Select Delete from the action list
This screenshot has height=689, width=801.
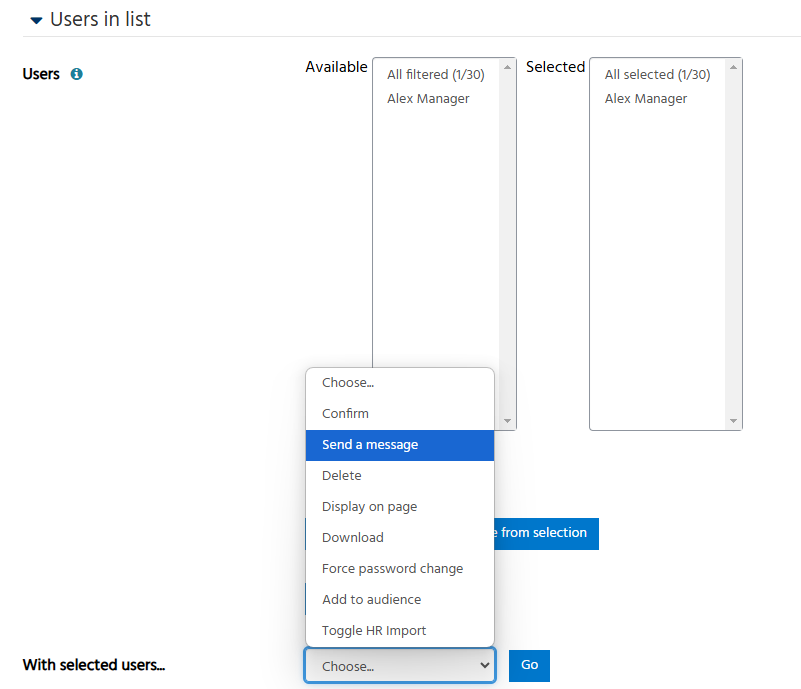click(x=342, y=476)
